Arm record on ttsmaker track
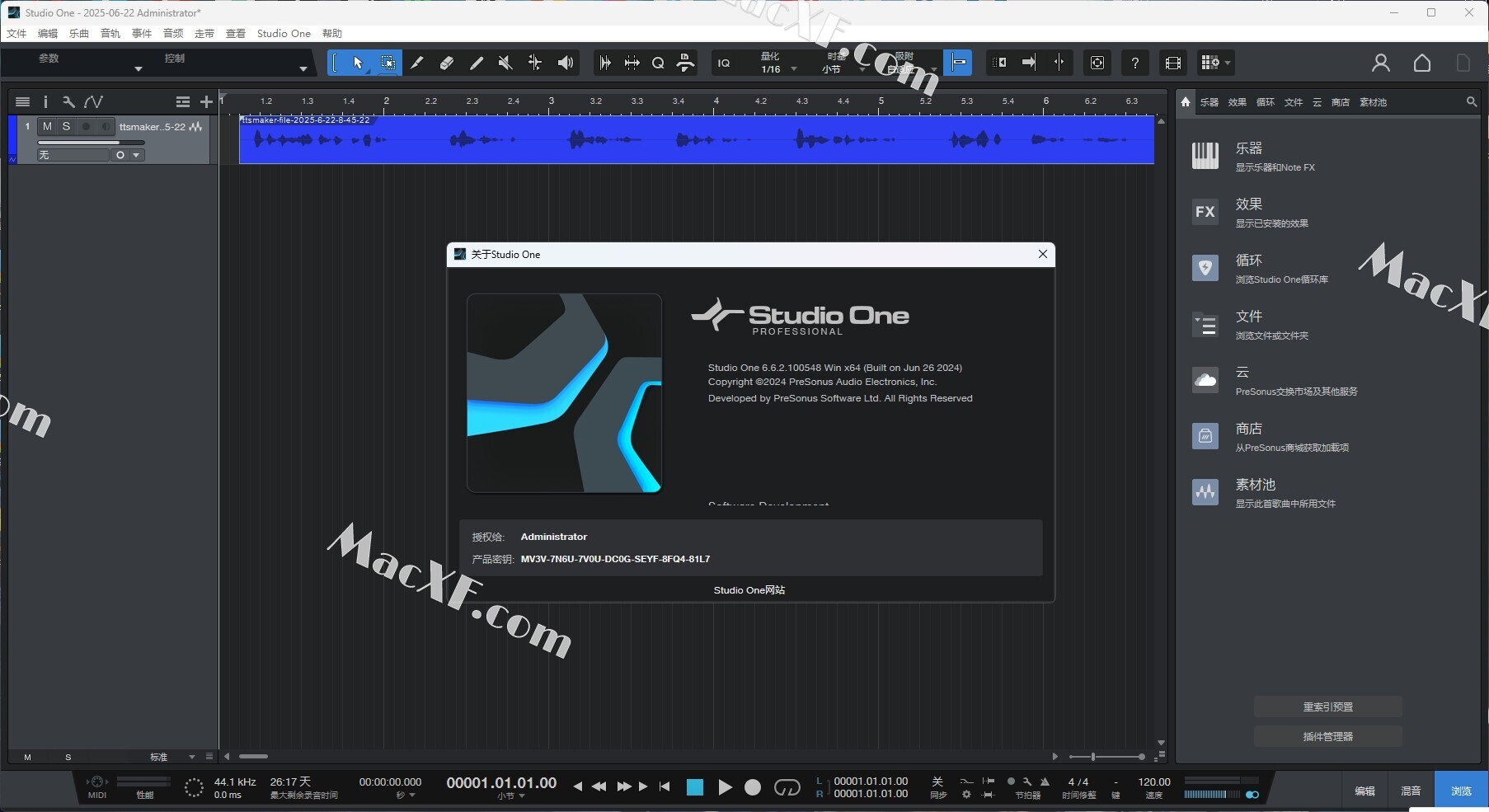 [x=86, y=126]
